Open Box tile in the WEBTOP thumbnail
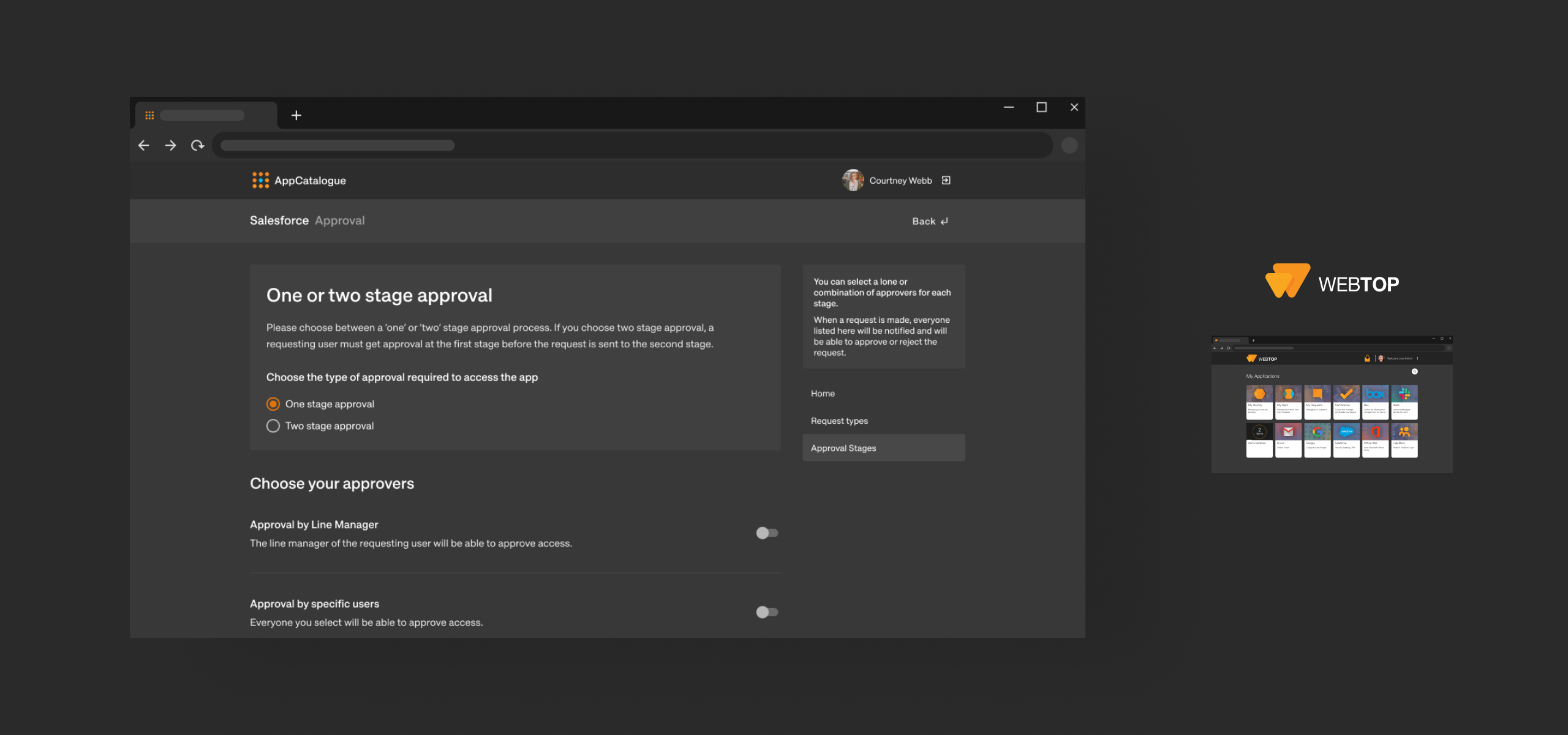The height and width of the screenshot is (735, 1568). [x=1375, y=402]
